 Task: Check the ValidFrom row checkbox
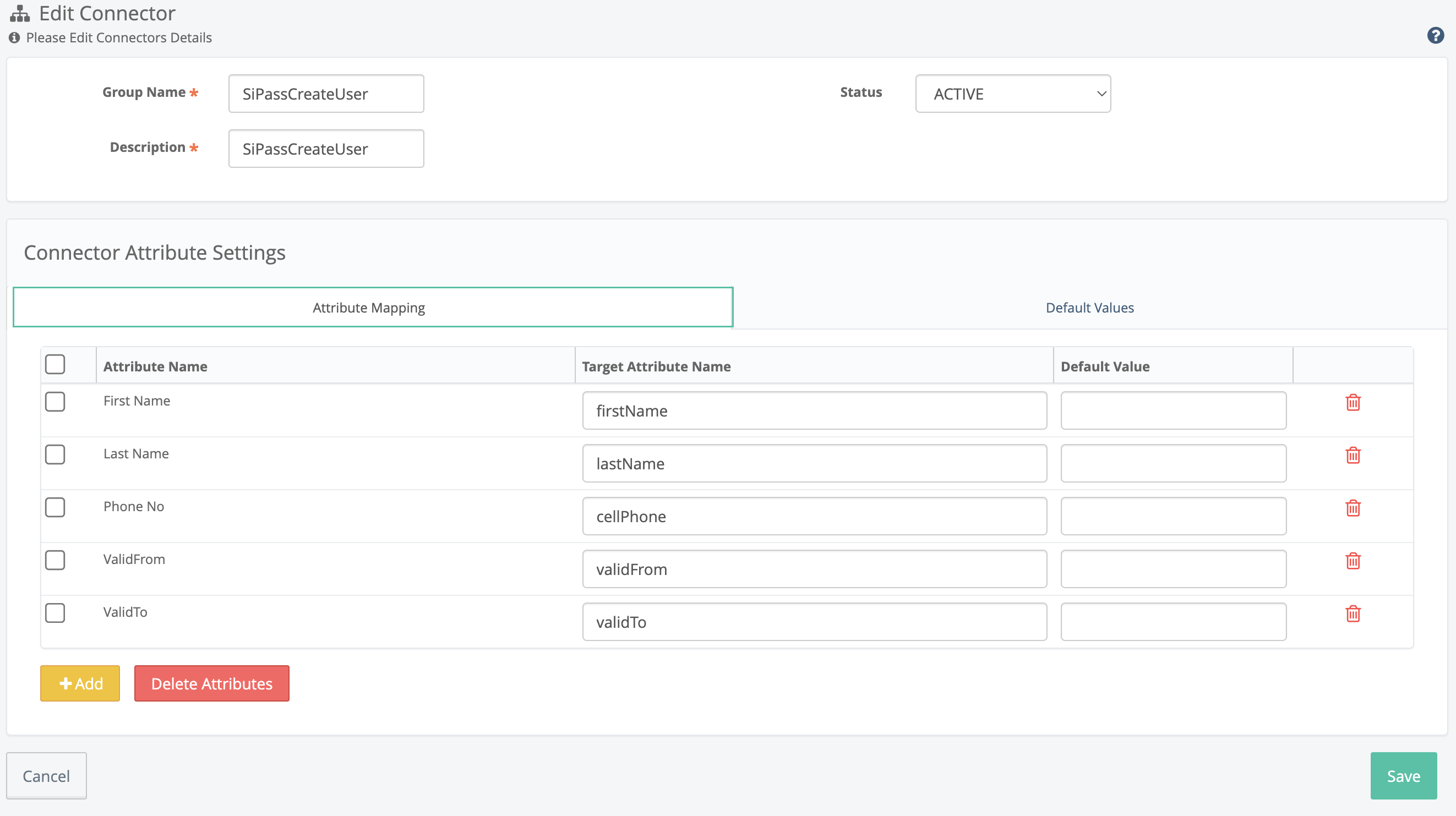[55, 560]
